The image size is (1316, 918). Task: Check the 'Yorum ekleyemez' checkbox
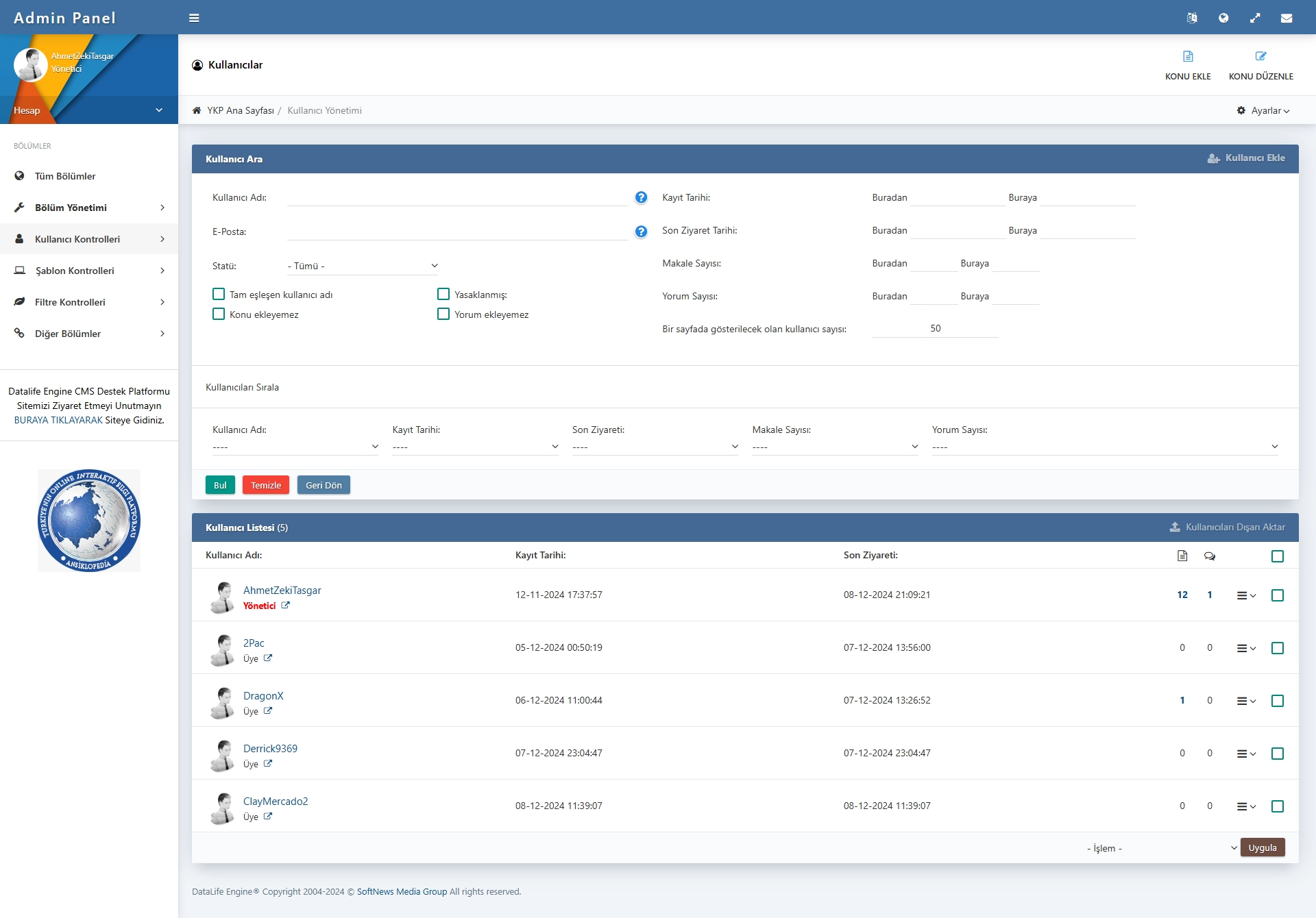(443, 314)
